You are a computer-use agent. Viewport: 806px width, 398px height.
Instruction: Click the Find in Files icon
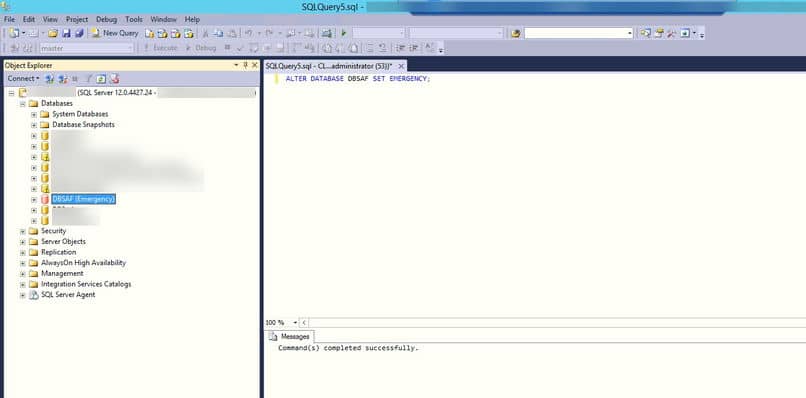point(516,33)
